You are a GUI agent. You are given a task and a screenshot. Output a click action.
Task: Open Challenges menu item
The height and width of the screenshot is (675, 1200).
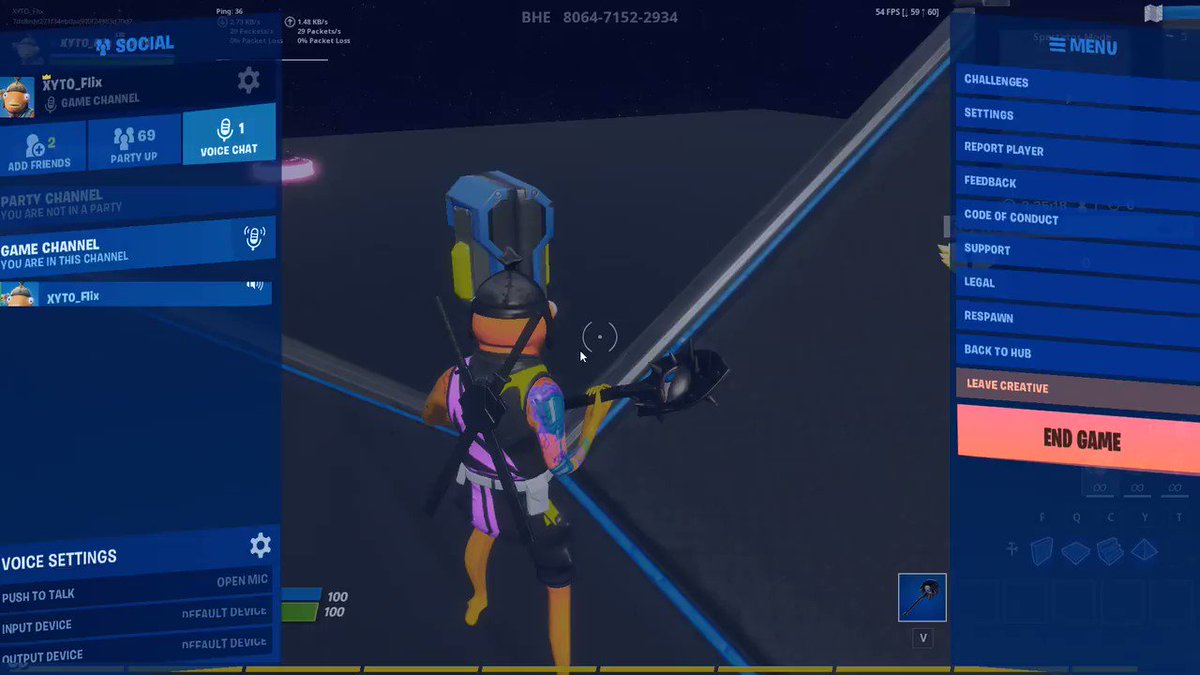coord(1078,87)
